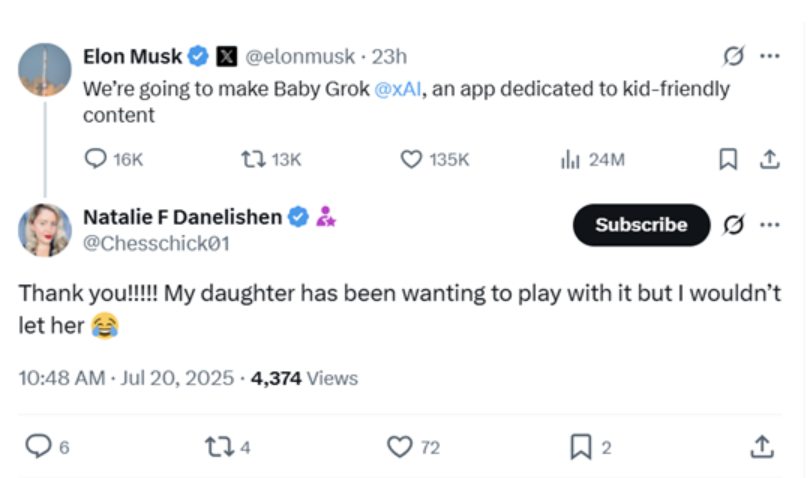
Task: Open more options on Elon Musk's post
Action: (770, 56)
